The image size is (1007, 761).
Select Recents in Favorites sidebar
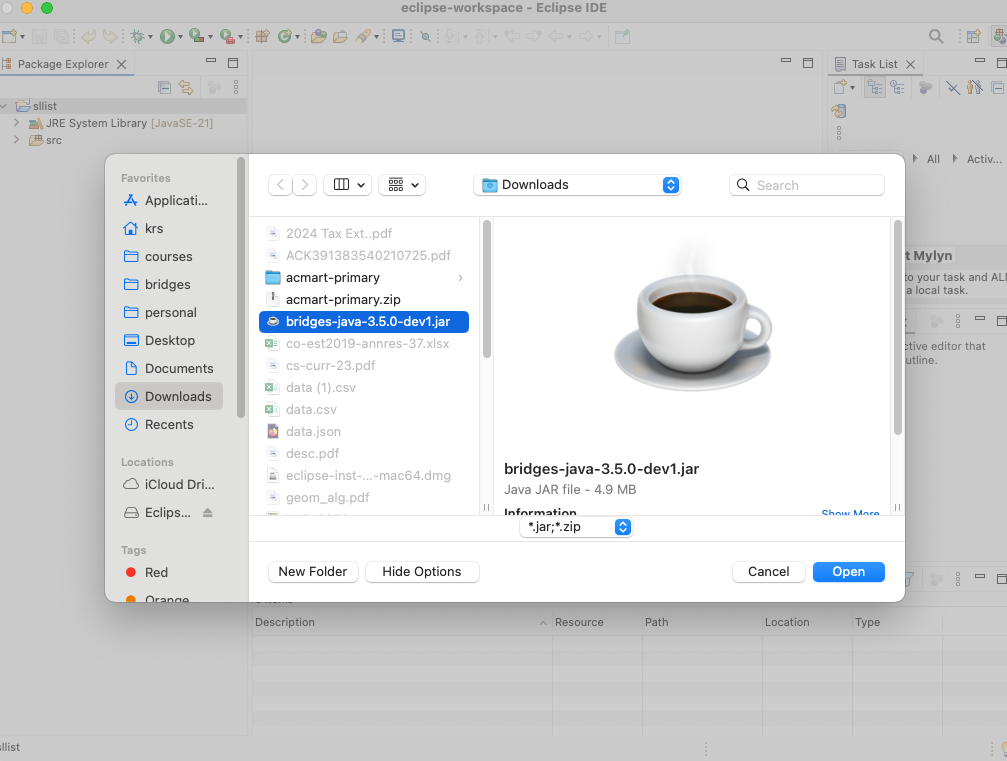coord(170,424)
